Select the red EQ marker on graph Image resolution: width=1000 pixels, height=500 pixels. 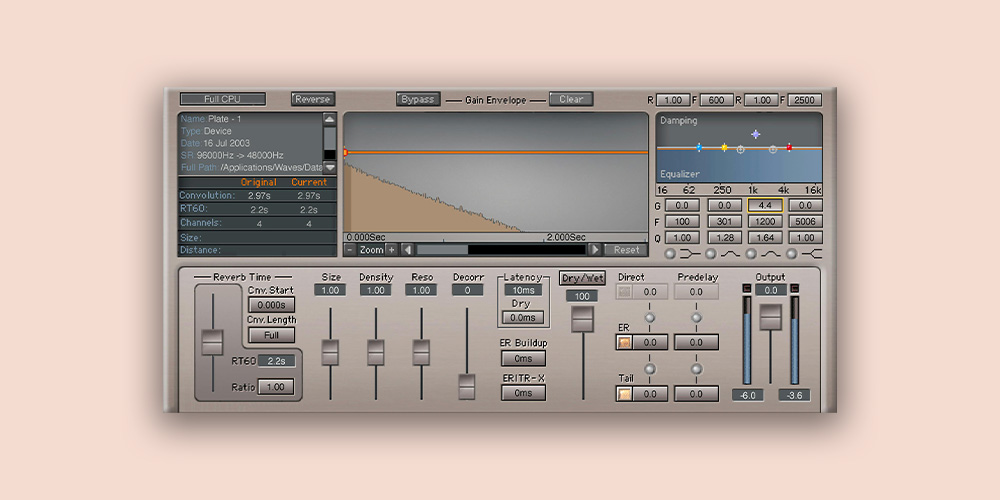pyautogui.click(x=789, y=147)
